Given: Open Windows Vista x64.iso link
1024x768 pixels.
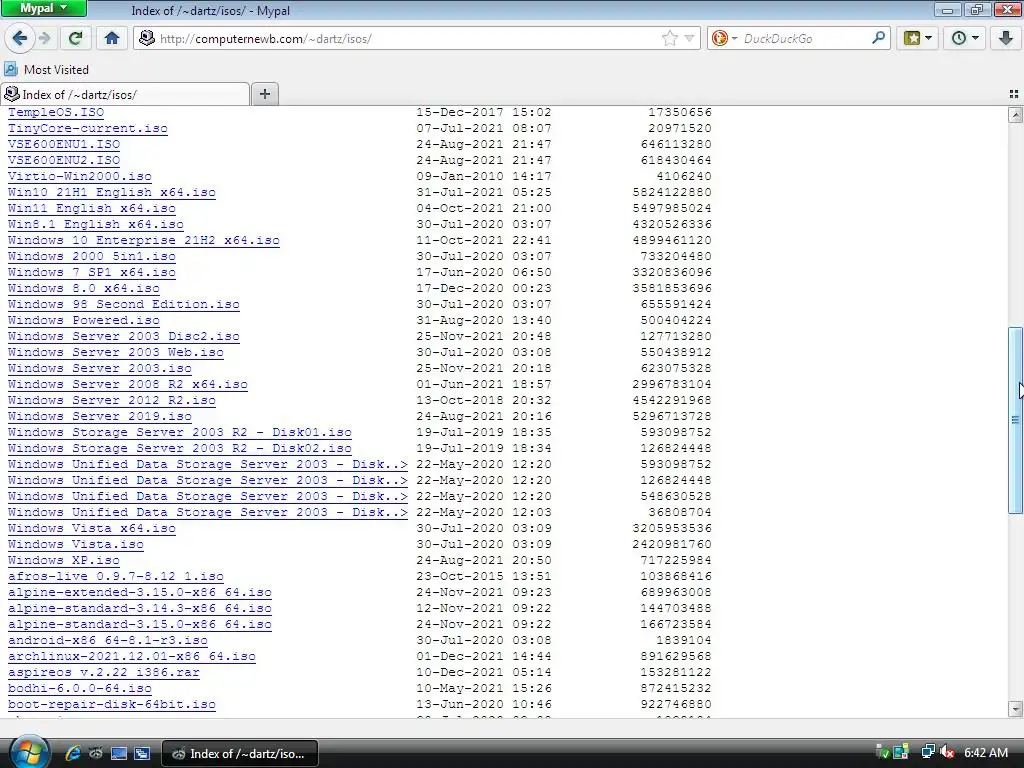Looking at the screenshot, I should [91, 528].
